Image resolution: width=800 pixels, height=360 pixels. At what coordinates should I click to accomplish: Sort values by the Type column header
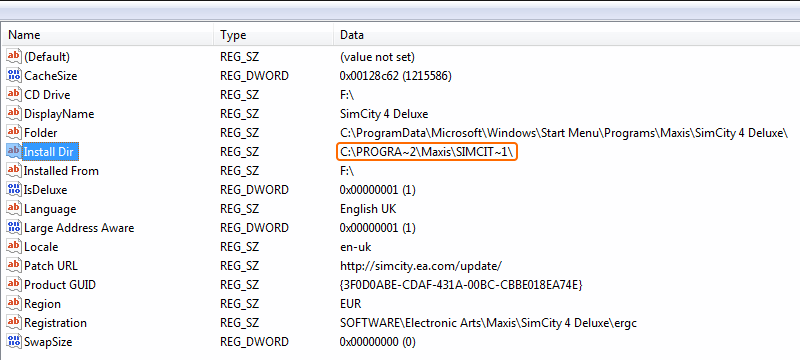coord(274,35)
